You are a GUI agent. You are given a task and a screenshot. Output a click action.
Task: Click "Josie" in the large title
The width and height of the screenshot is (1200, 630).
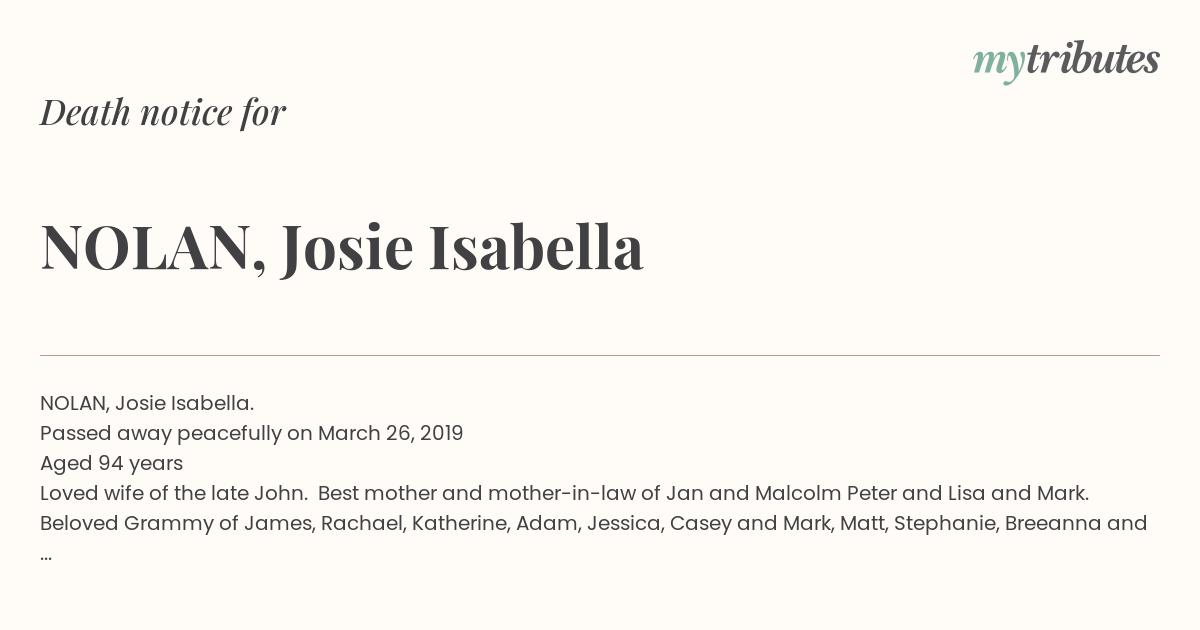pyautogui.click(x=347, y=248)
